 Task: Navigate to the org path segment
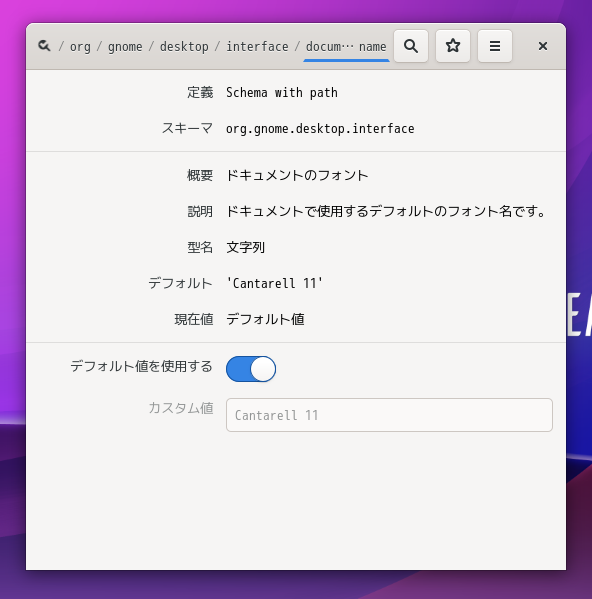pos(80,47)
